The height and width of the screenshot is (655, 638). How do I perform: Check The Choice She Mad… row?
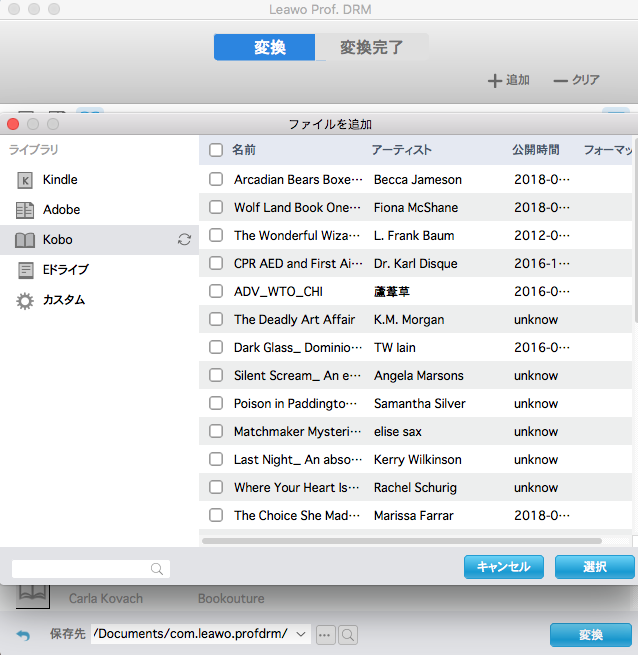point(216,515)
